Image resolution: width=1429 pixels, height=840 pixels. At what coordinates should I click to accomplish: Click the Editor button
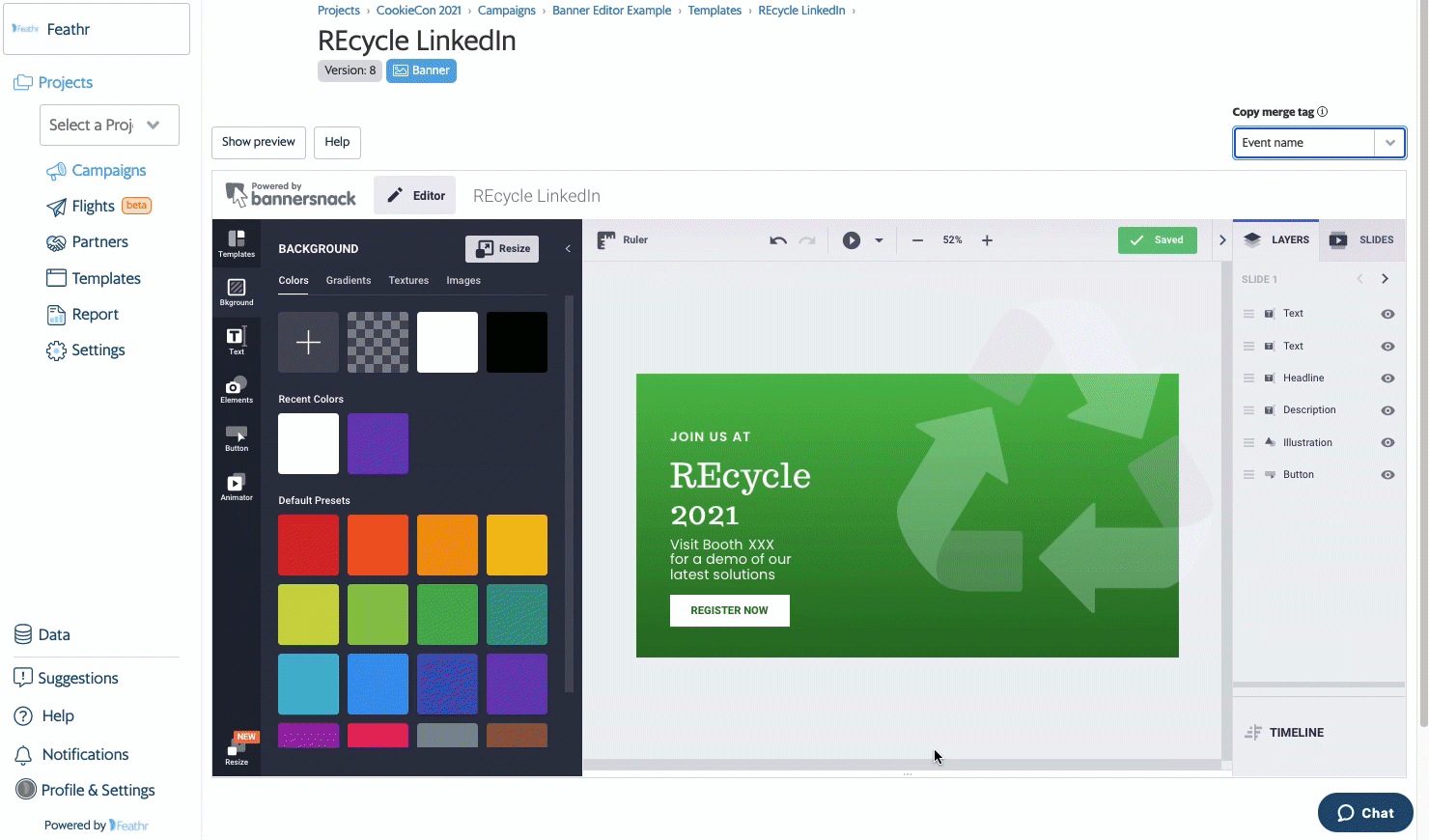point(416,196)
